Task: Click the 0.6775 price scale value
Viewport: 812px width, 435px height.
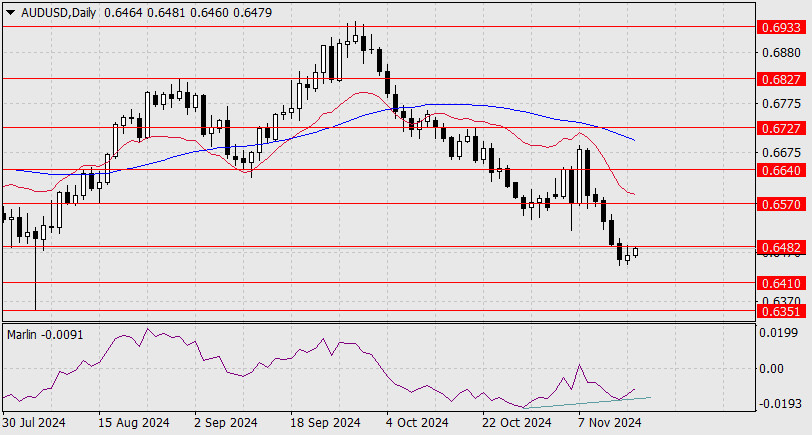Action: click(781, 104)
